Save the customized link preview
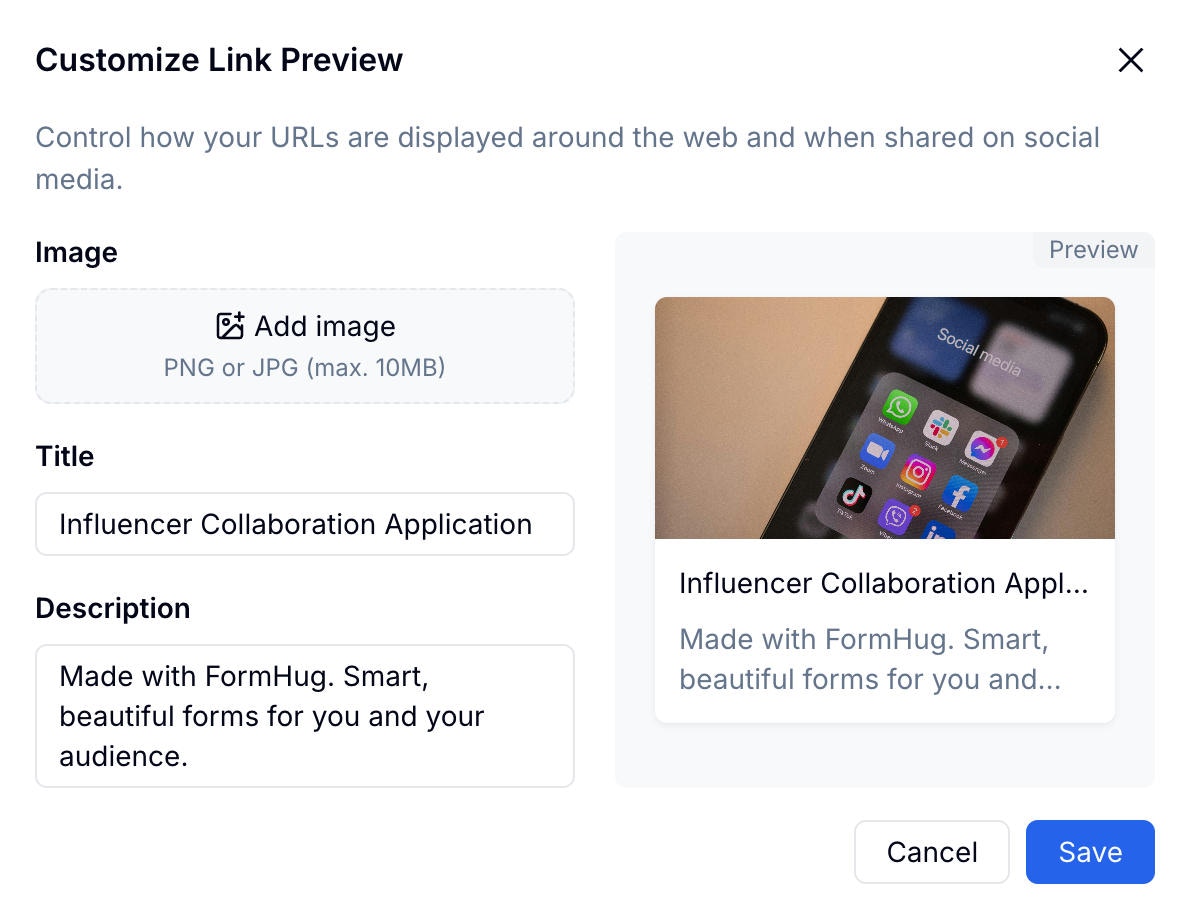Viewport: 1188px width, 918px height. [1090, 852]
